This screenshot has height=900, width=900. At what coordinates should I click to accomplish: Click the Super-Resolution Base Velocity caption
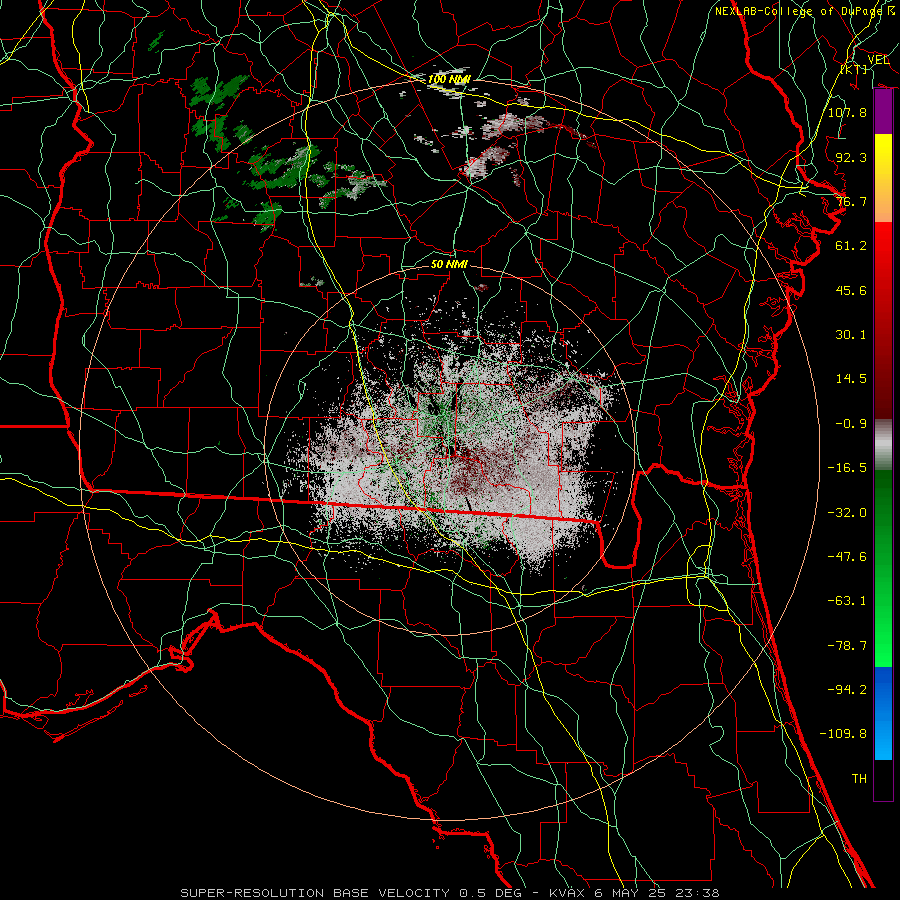pyautogui.click(x=450, y=893)
